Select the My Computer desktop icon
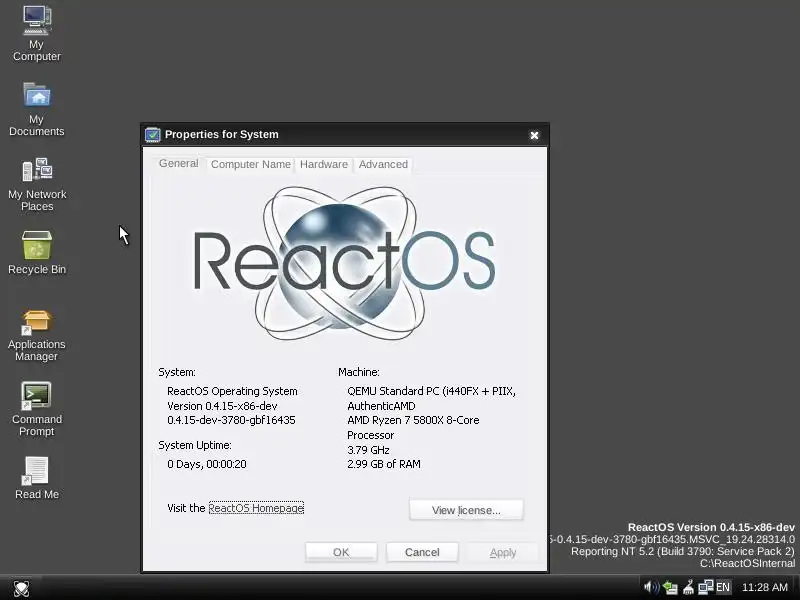Image resolution: width=800 pixels, height=600 pixels. click(37, 34)
